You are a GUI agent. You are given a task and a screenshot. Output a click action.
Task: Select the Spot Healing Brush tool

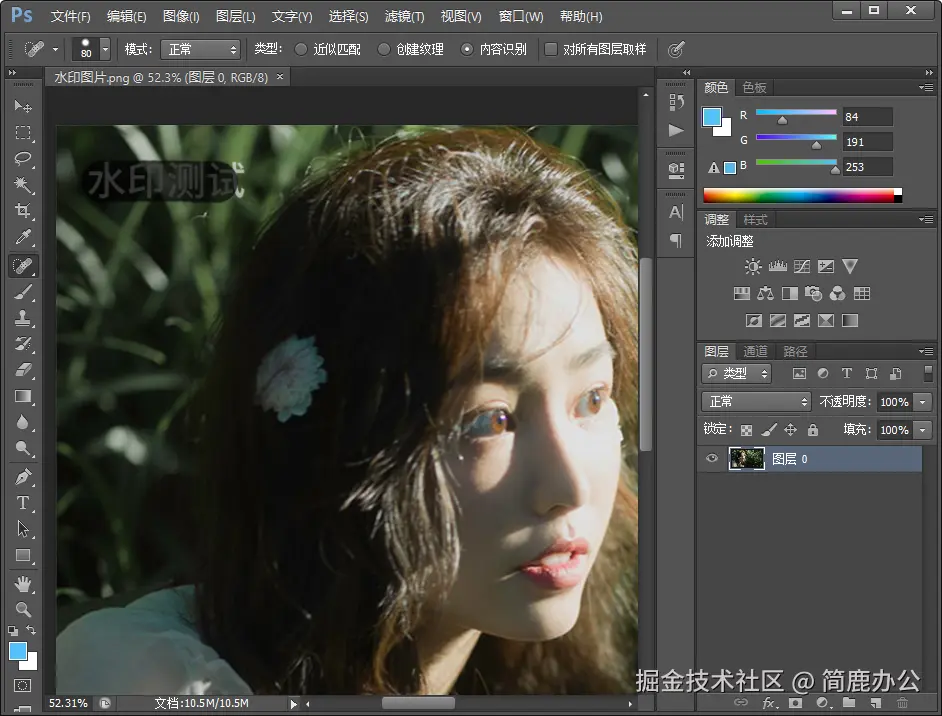point(22,265)
